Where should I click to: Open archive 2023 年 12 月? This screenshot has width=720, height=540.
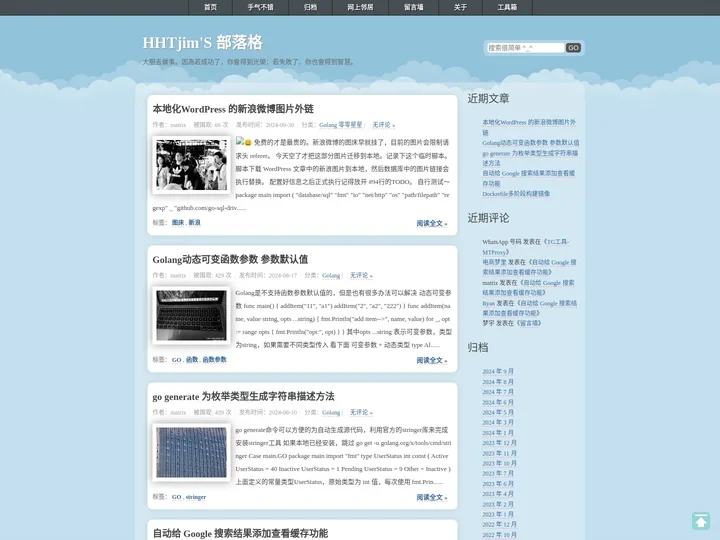point(499,443)
